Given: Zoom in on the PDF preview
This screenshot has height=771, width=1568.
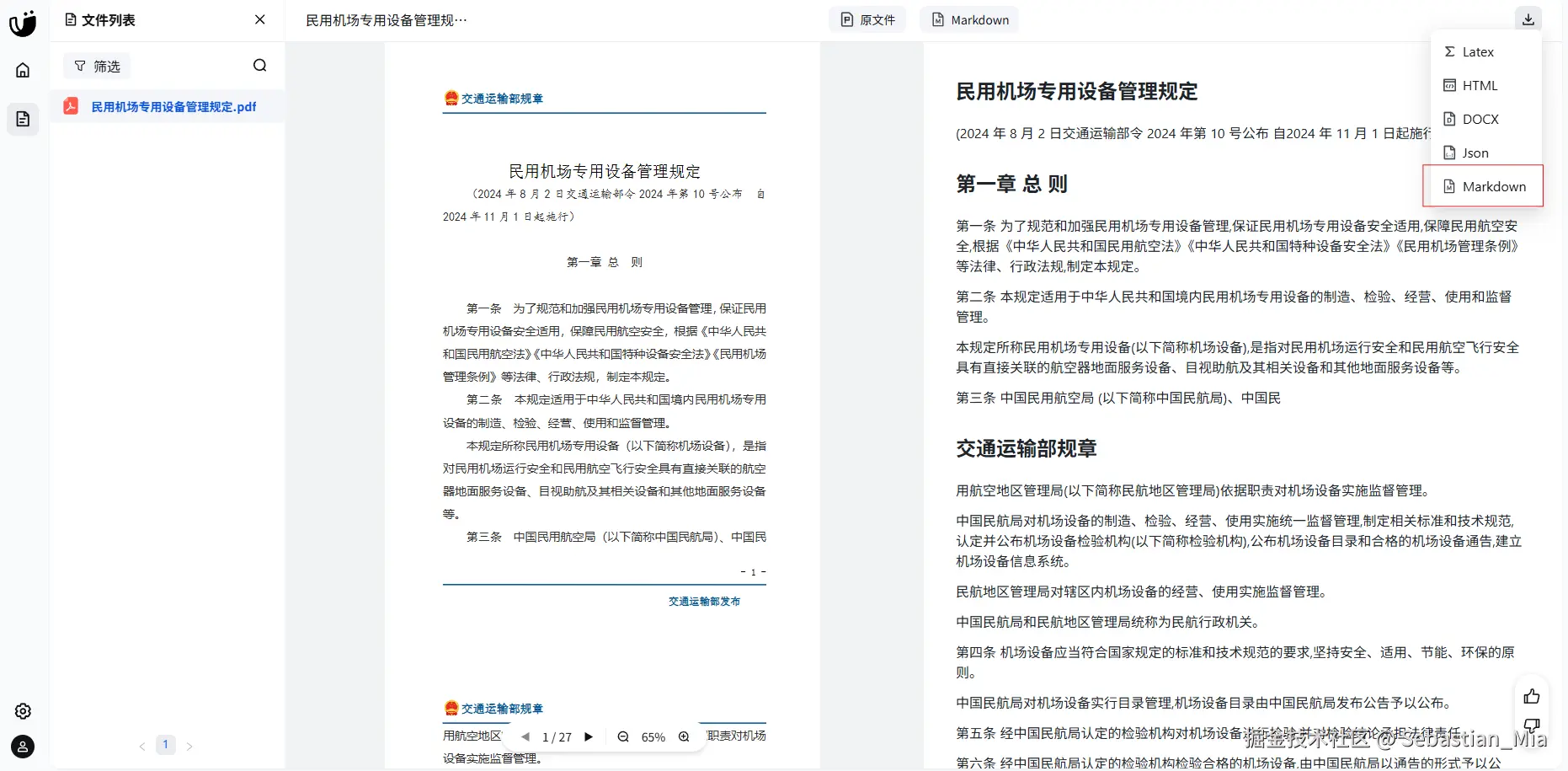Looking at the screenshot, I should pyautogui.click(x=684, y=736).
